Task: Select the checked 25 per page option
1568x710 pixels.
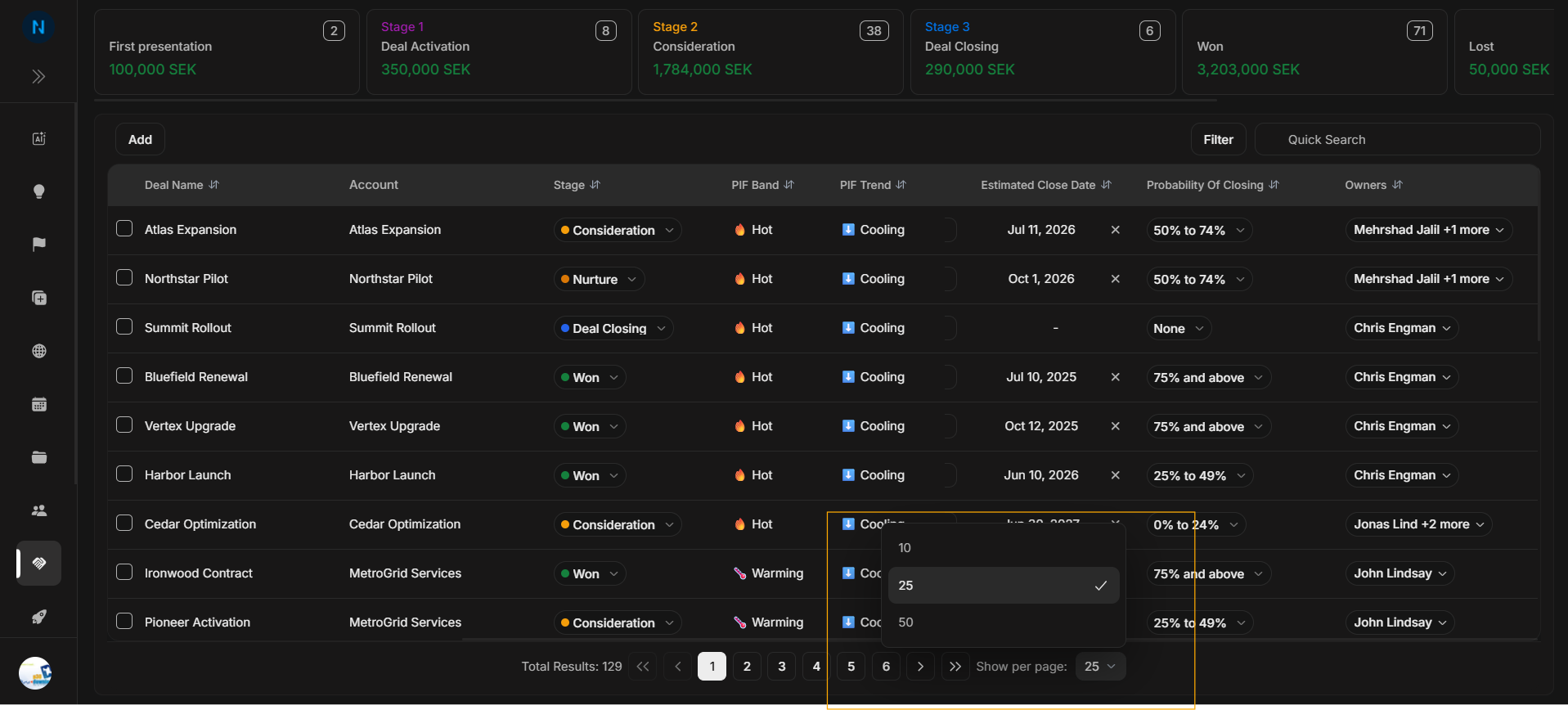Action: (x=1004, y=586)
